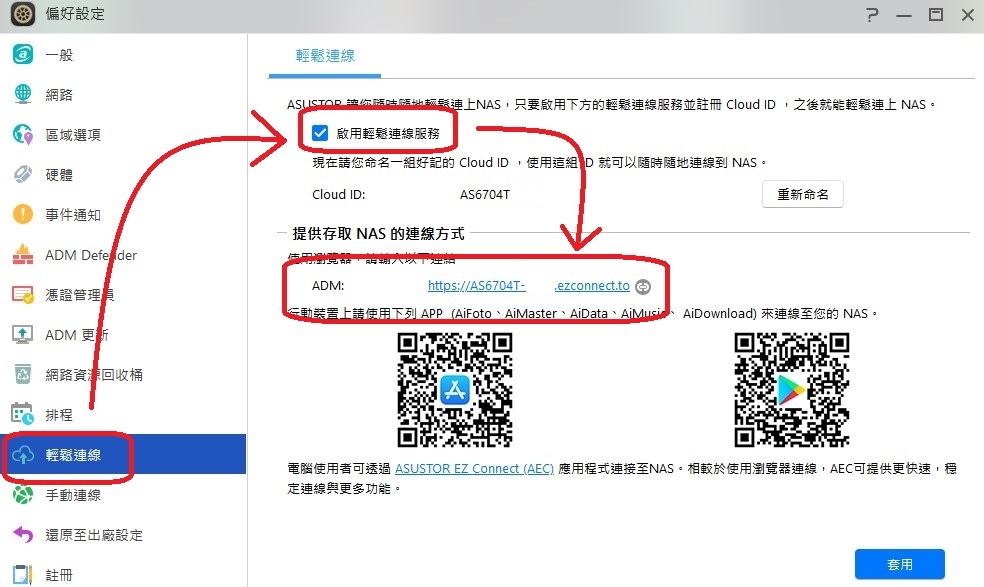This screenshot has height=587, width=984.
Task: Open 區域選項 globe-pin icon
Action: tap(23, 134)
